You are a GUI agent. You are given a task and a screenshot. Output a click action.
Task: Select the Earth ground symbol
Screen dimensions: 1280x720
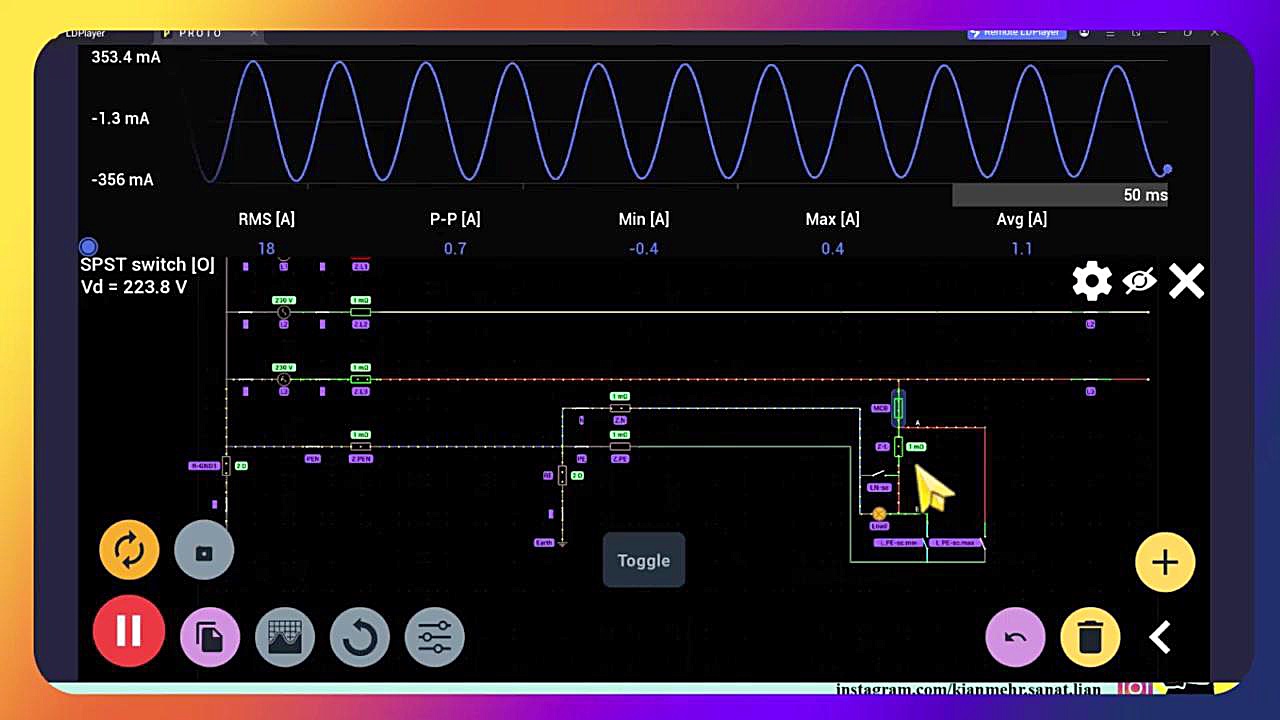pos(562,543)
